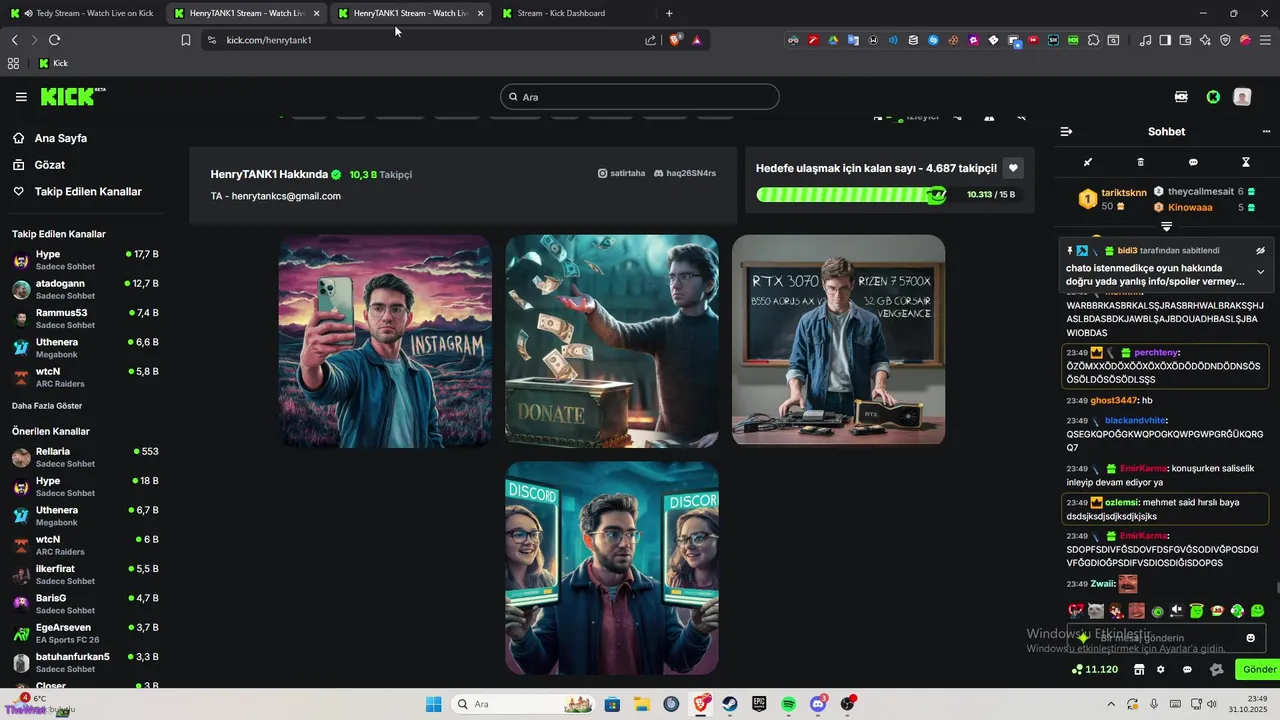
Task: Open atadogann channel in sidebar
Action: tap(85, 289)
